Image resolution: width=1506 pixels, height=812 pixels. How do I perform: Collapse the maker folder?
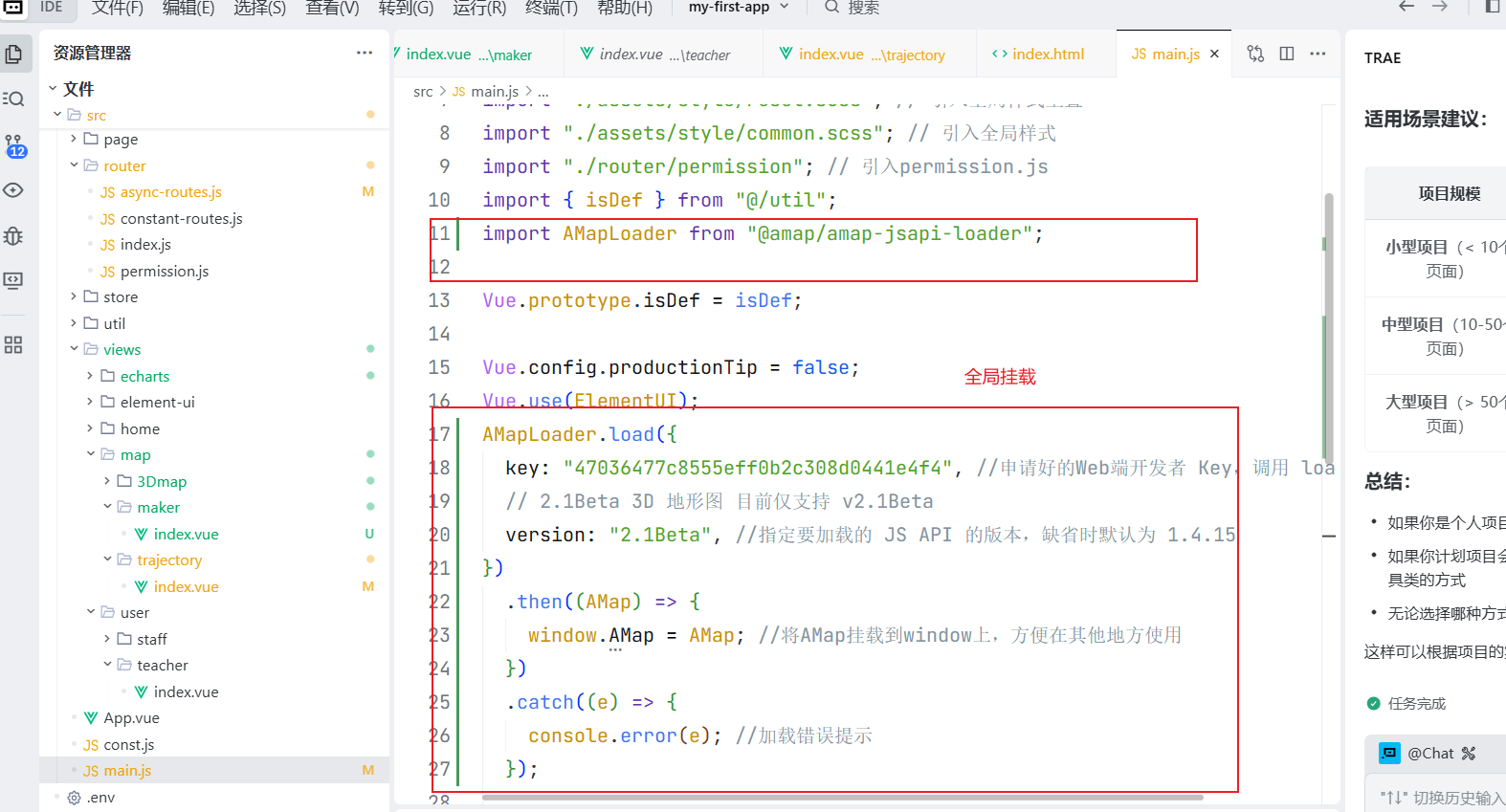click(x=107, y=507)
